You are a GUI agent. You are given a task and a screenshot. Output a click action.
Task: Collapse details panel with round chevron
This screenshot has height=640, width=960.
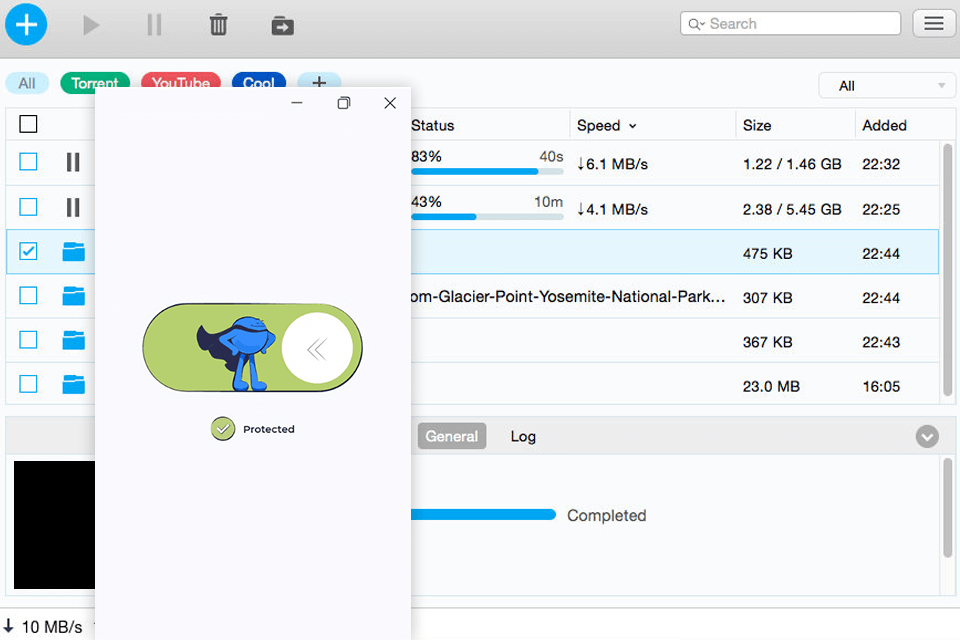(927, 437)
